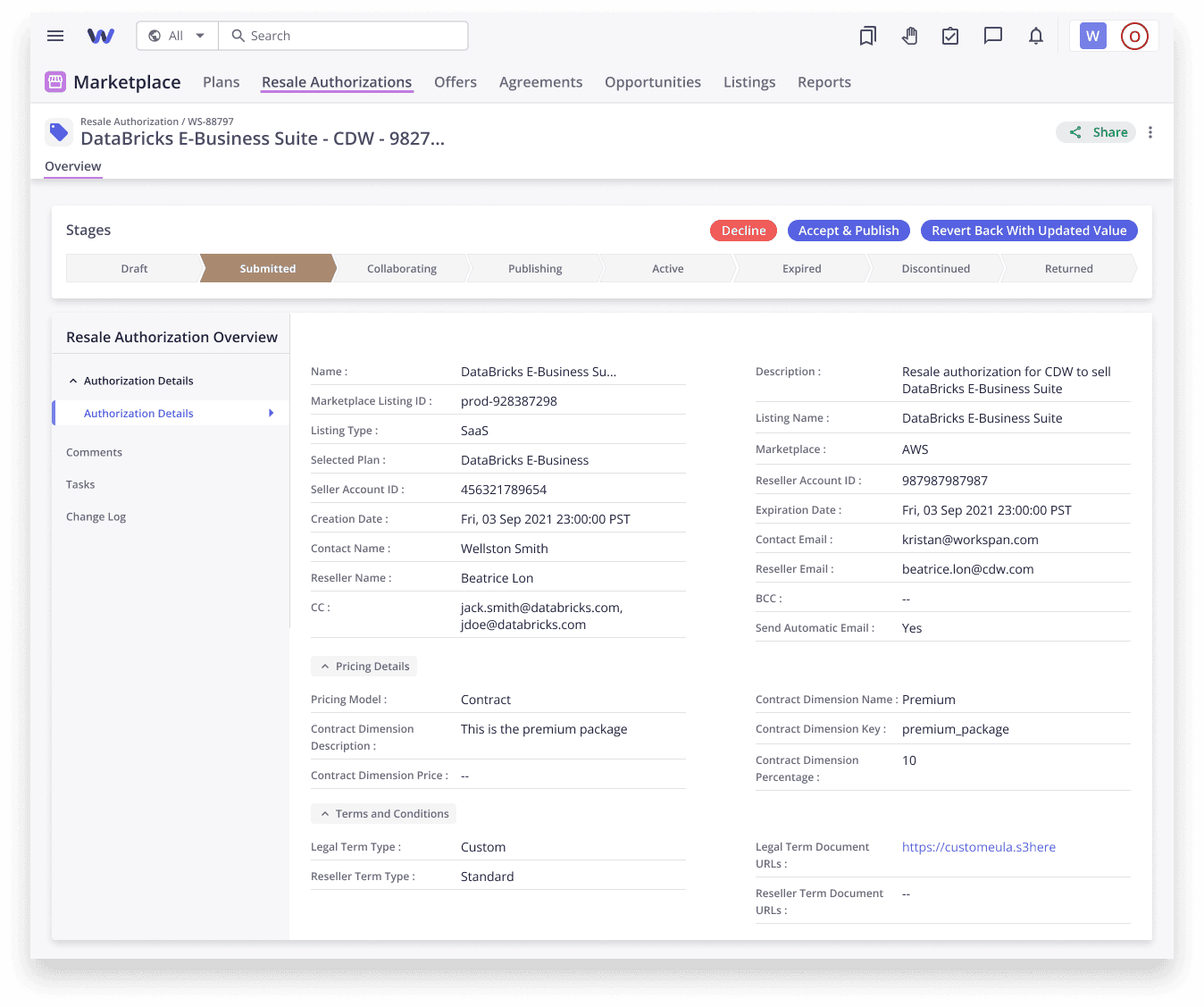Click the Pricing Model value Contract

click(486, 700)
